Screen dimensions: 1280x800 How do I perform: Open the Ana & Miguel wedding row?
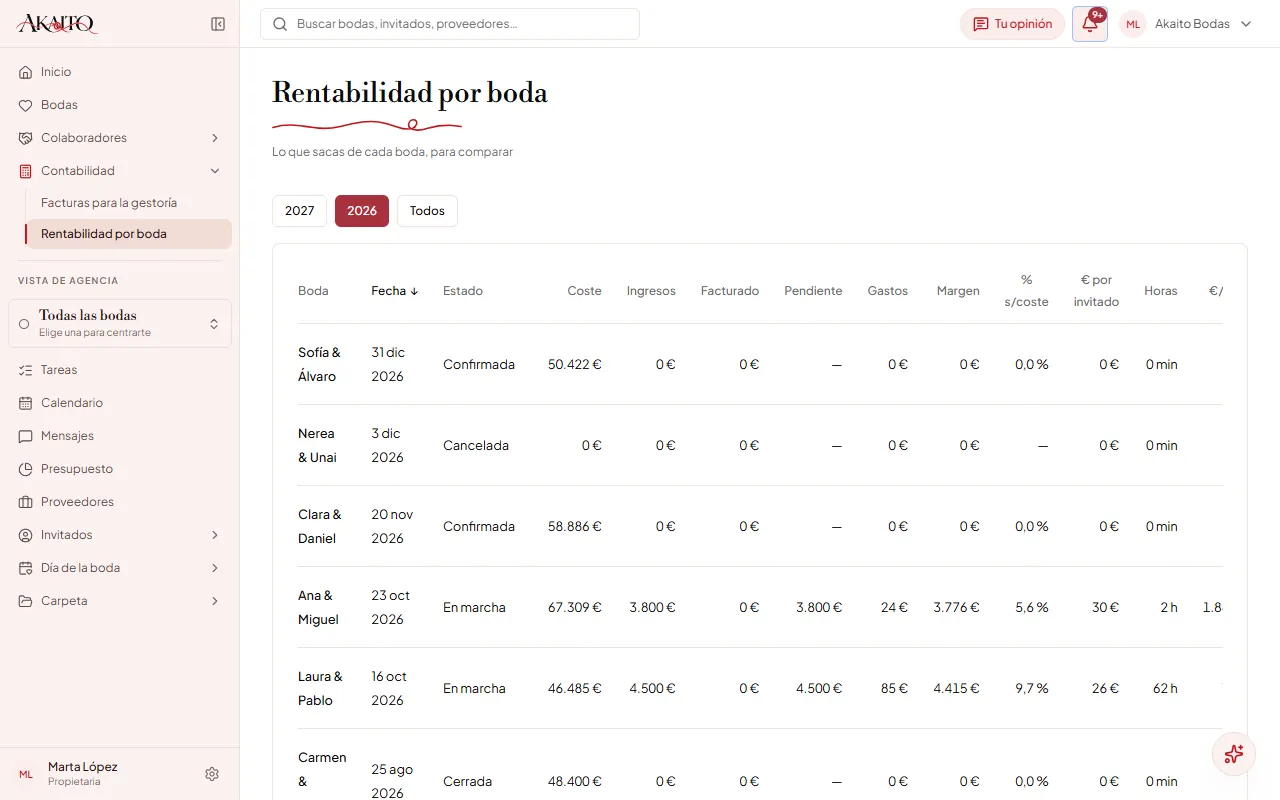coord(760,608)
